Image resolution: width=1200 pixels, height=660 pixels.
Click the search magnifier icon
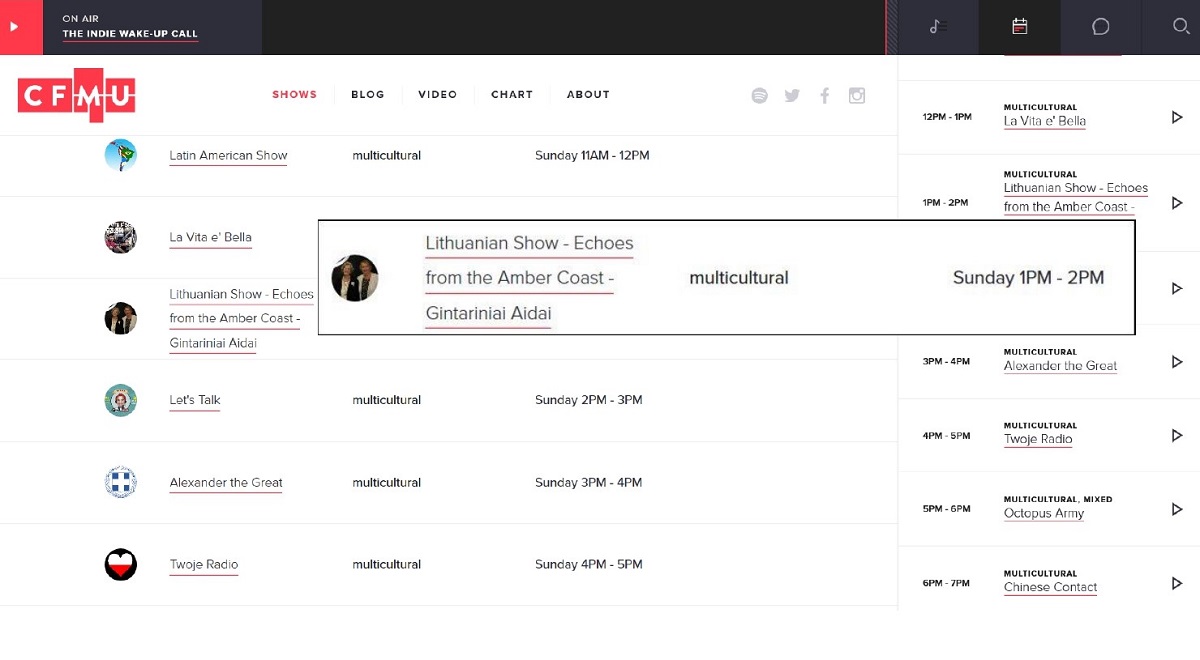[x=1180, y=27]
